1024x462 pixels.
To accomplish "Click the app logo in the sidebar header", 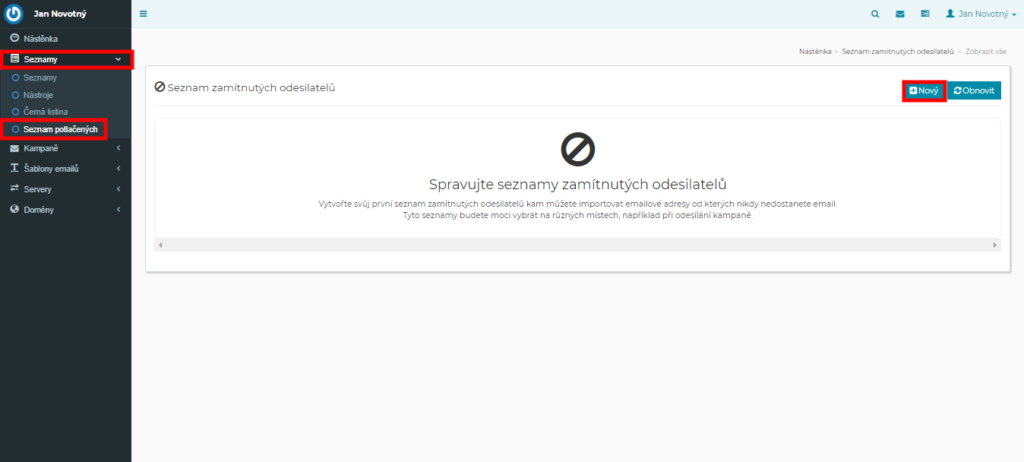I will [14, 14].
